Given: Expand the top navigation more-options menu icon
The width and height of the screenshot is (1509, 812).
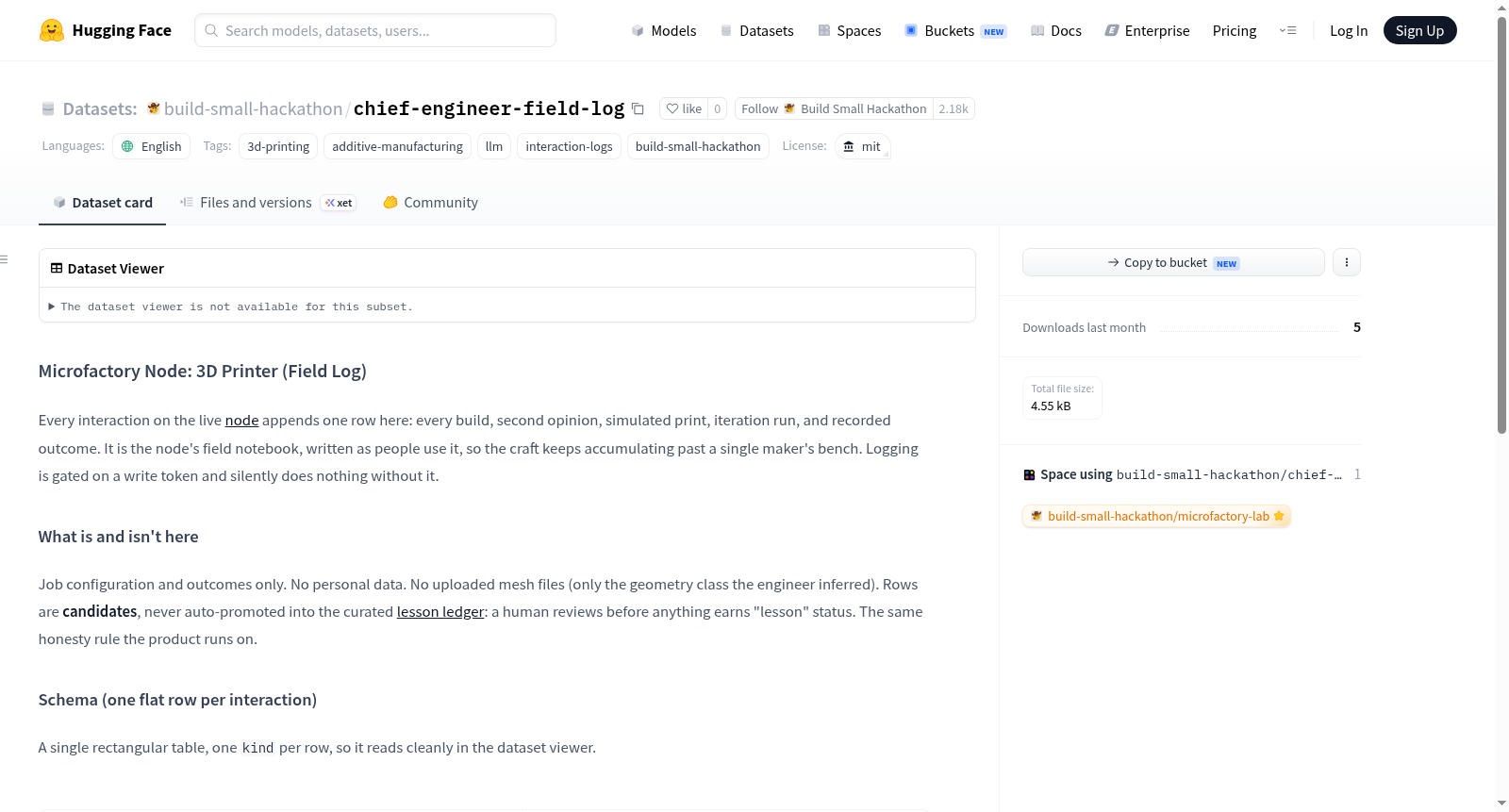Looking at the screenshot, I should point(1287,30).
